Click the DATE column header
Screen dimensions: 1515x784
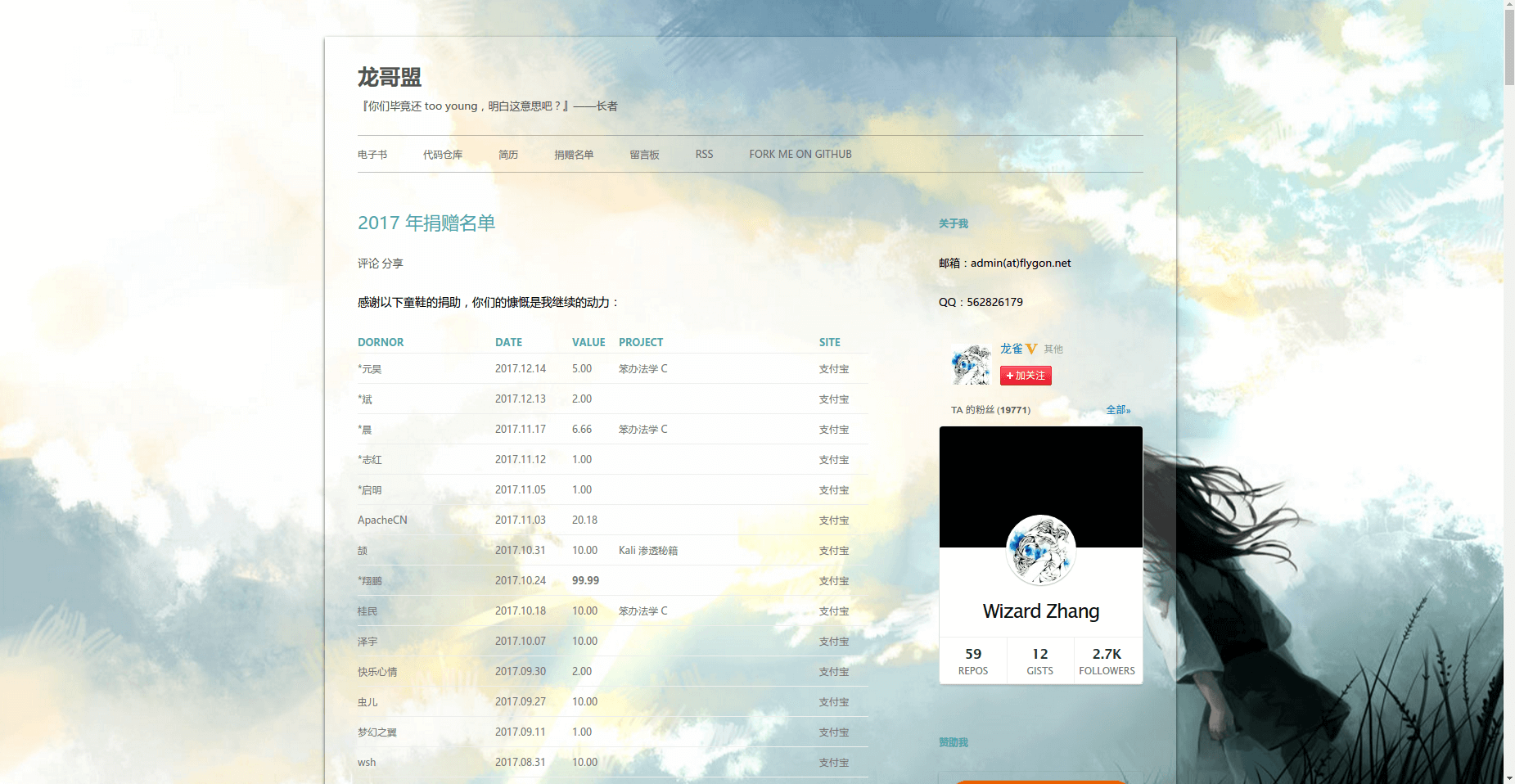508,342
